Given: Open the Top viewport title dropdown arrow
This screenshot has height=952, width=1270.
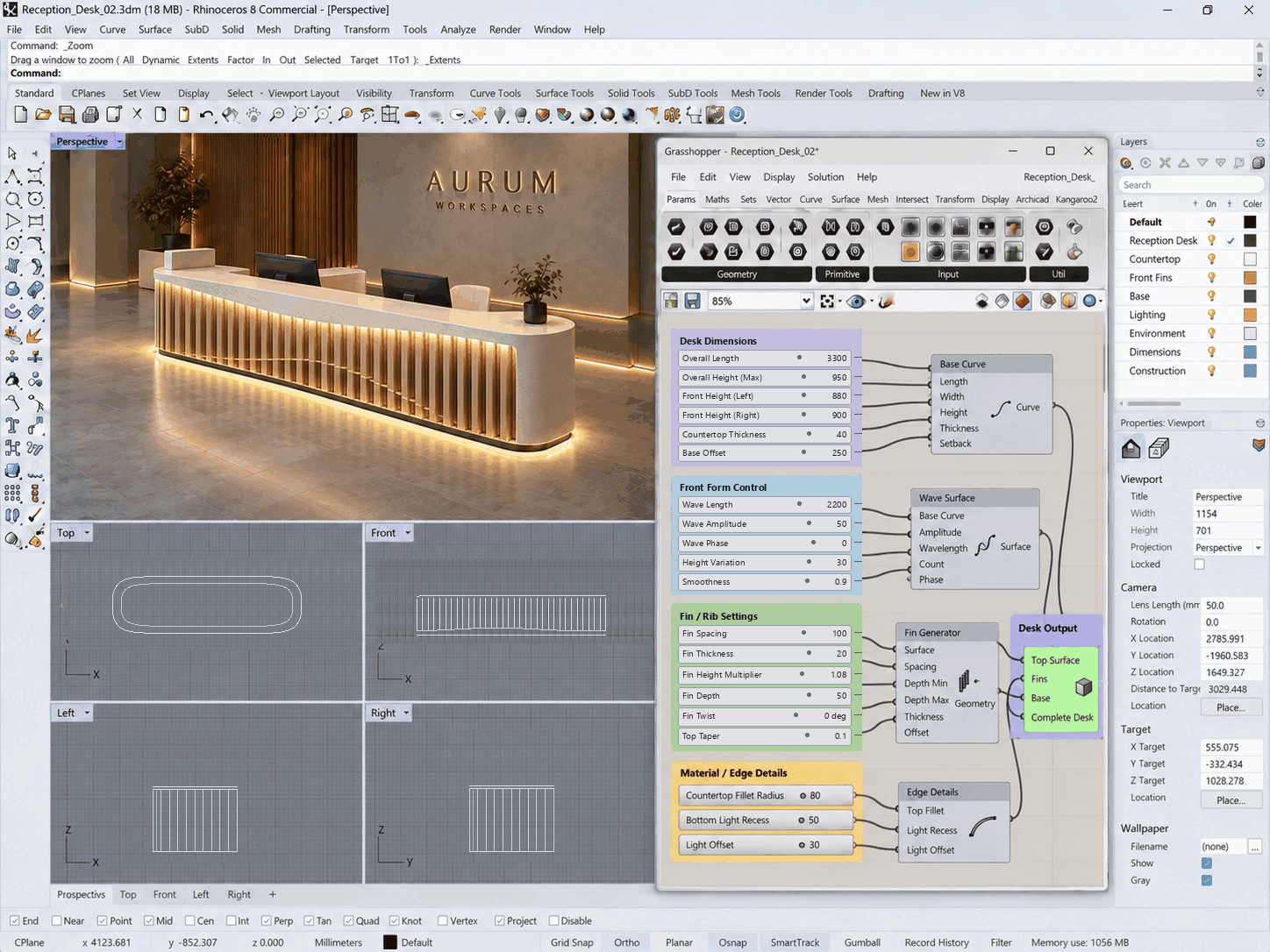Looking at the screenshot, I should pyautogui.click(x=87, y=533).
